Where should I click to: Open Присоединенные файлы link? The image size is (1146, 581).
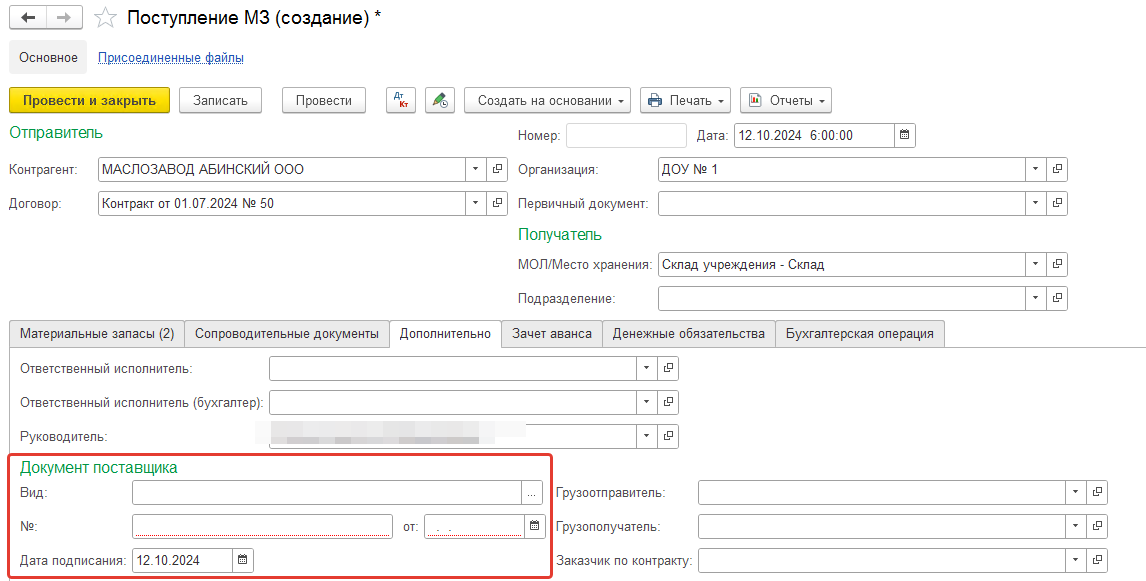coord(170,58)
